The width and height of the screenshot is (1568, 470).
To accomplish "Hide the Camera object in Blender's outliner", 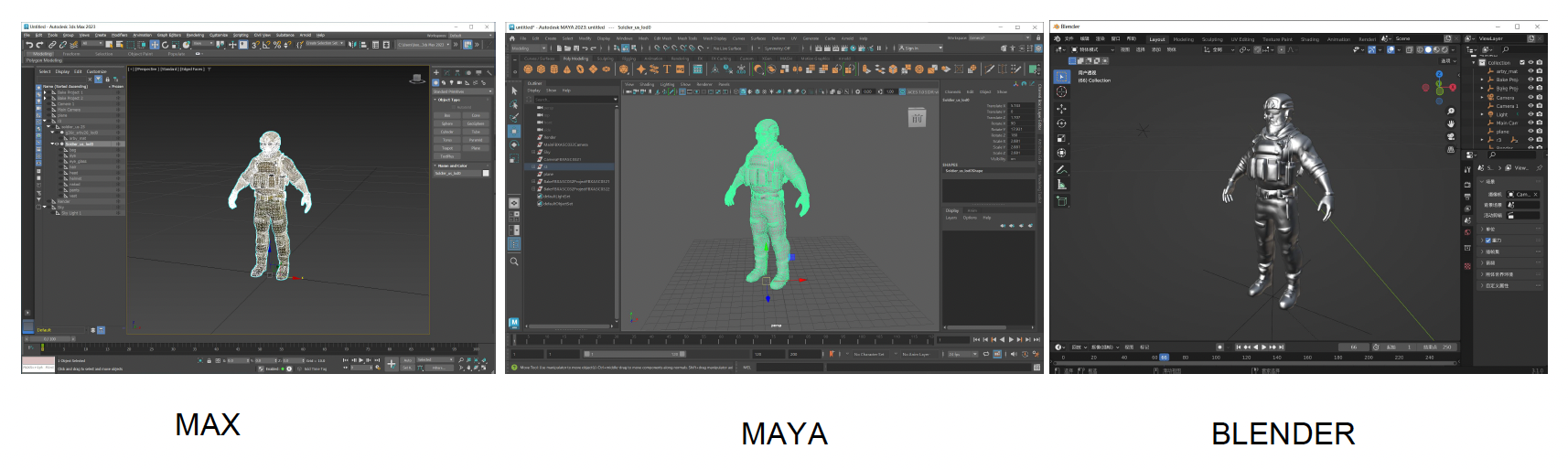I will pyautogui.click(x=1530, y=97).
